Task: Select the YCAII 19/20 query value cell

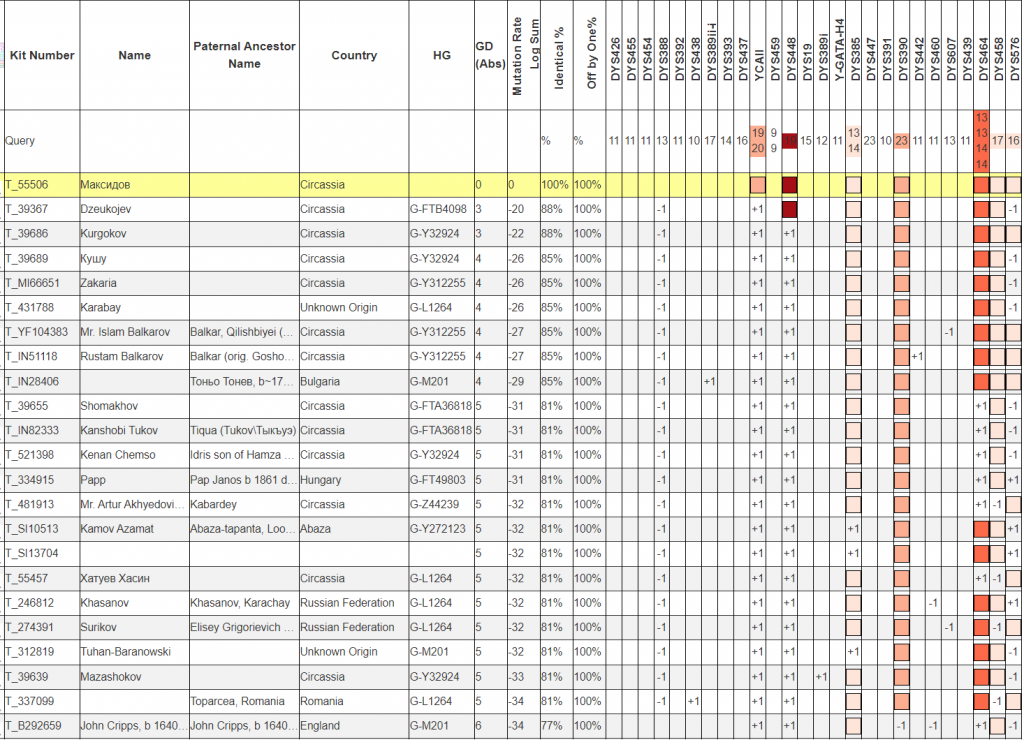Action: click(x=757, y=141)
